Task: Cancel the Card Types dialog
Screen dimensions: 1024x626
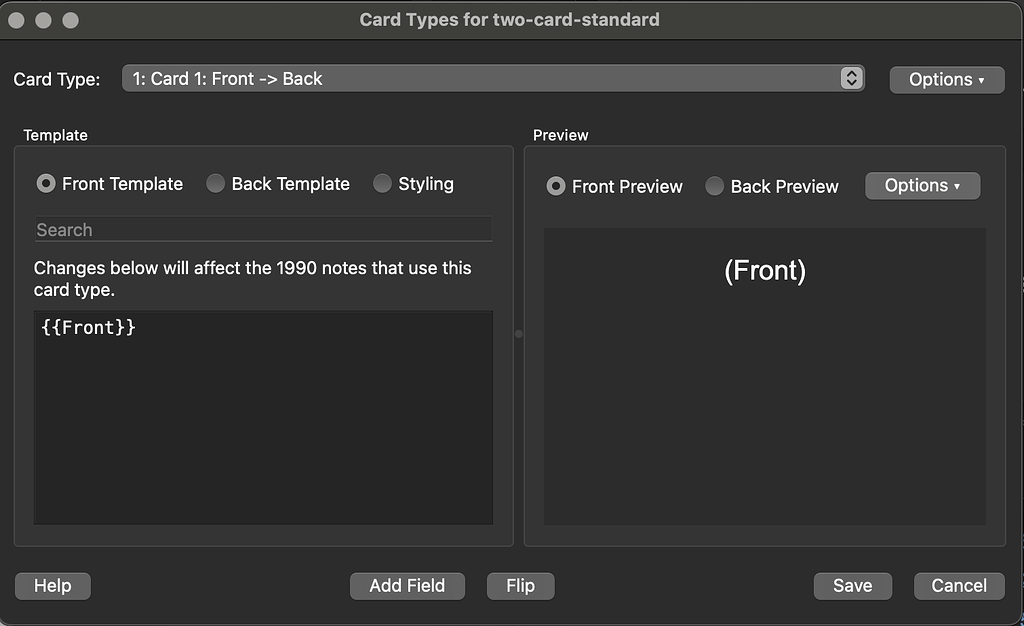Action: click(959, 586)
